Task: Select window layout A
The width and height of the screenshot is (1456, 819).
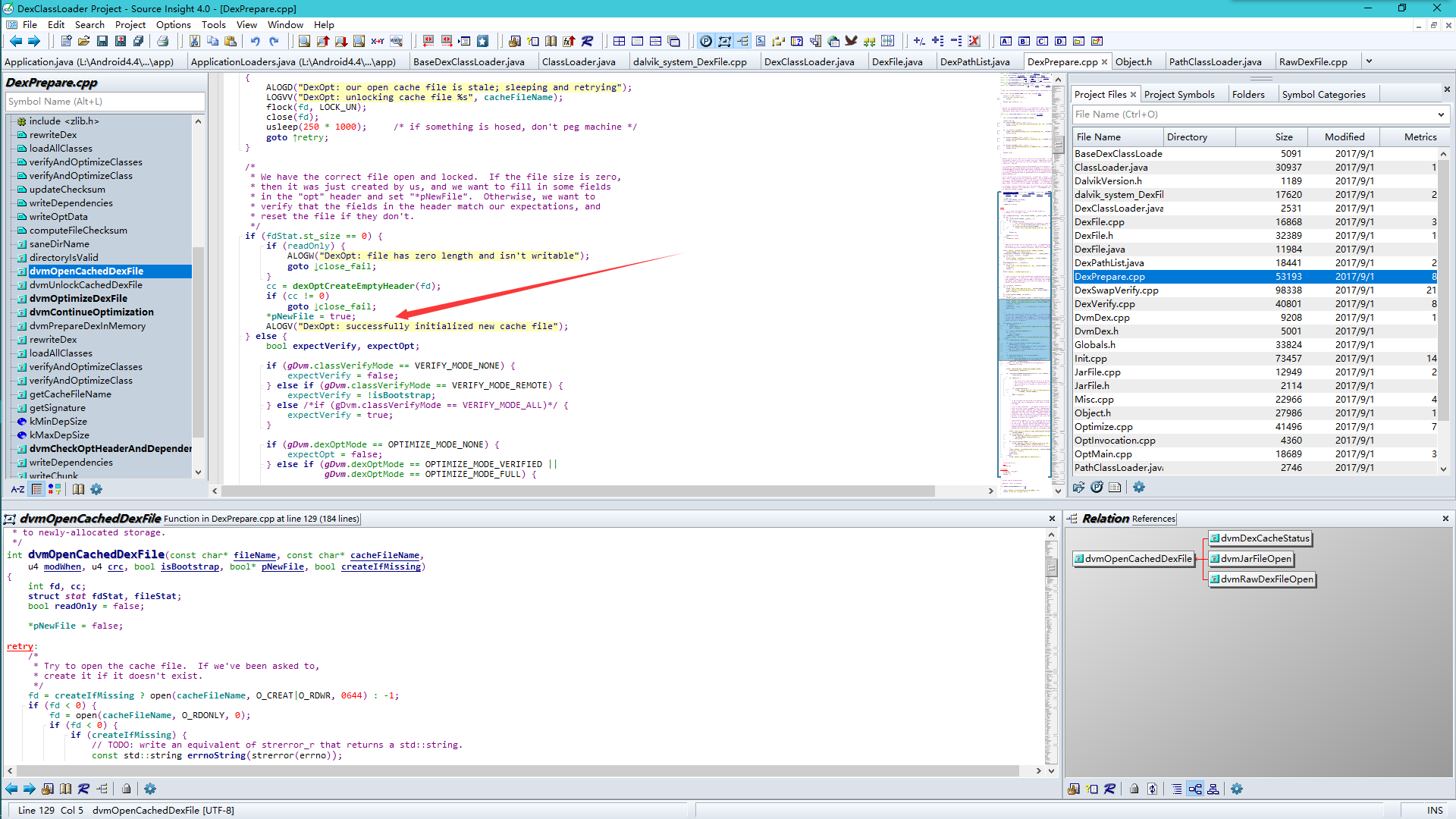Action: click(1006, 41)
